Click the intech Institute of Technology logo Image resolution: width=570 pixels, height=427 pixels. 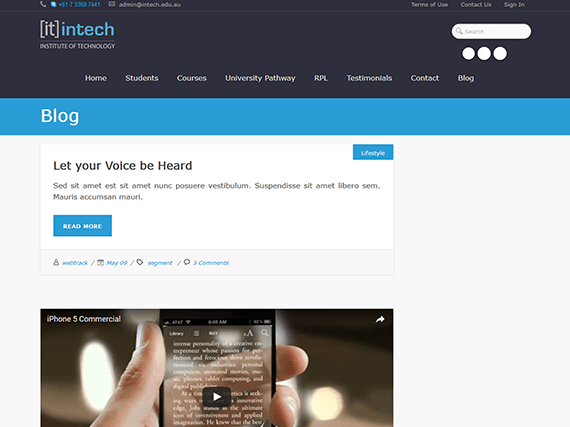pos(77,35)
